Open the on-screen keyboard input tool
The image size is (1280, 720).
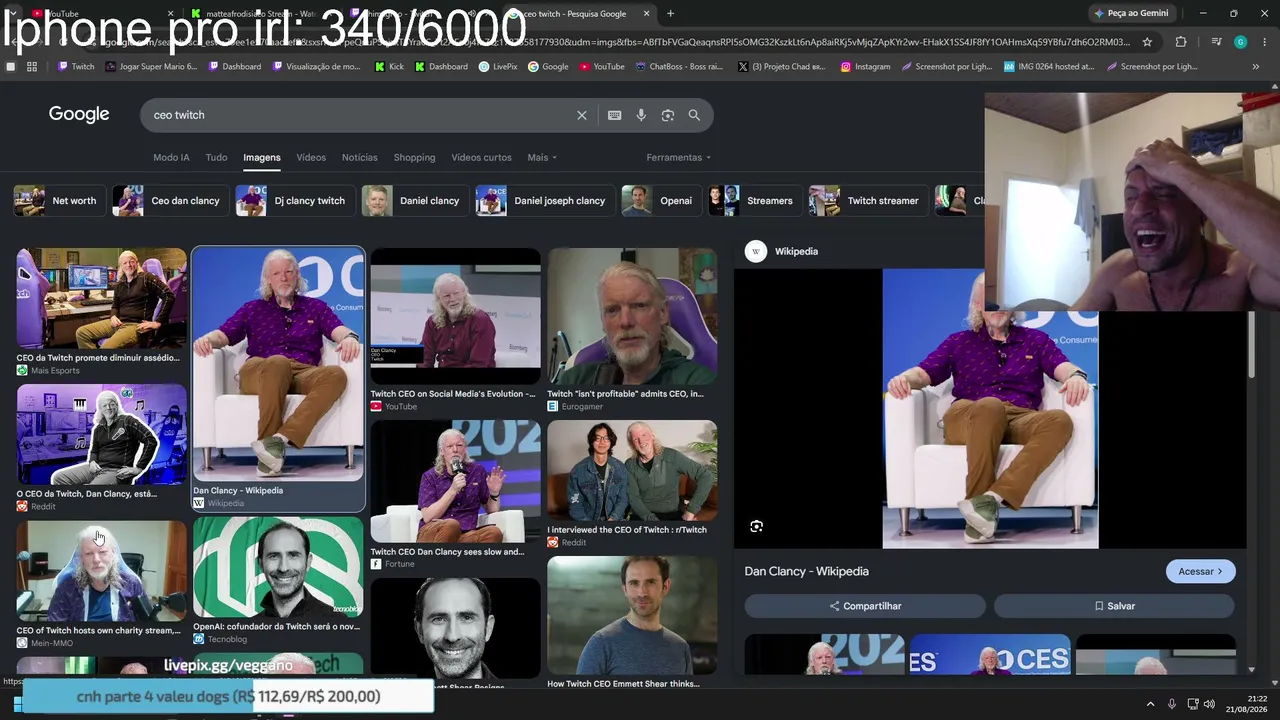615,115
